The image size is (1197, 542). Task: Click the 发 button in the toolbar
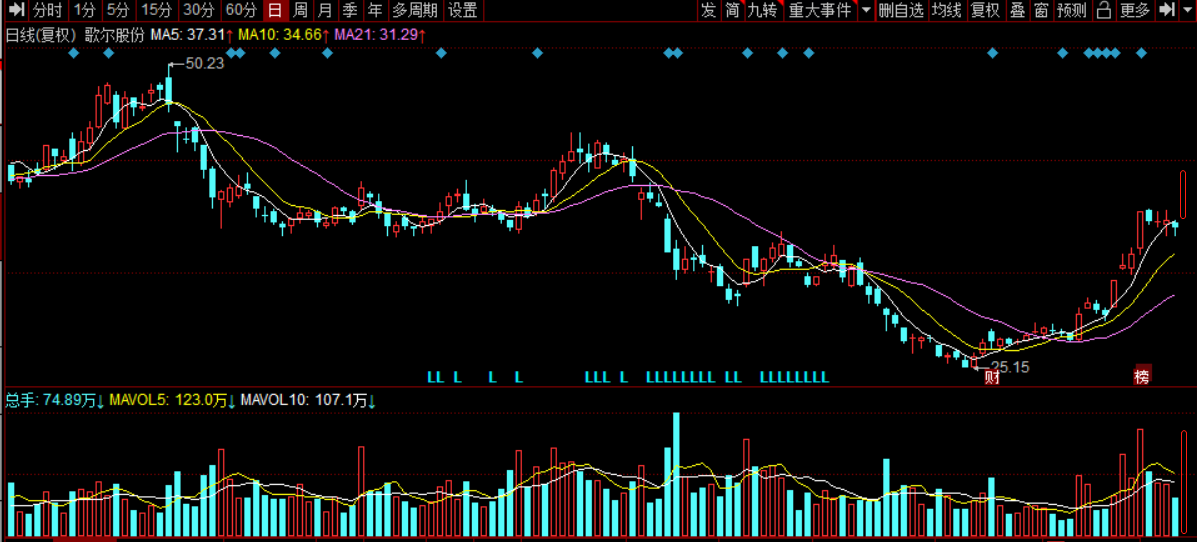[x=709, y=10]
